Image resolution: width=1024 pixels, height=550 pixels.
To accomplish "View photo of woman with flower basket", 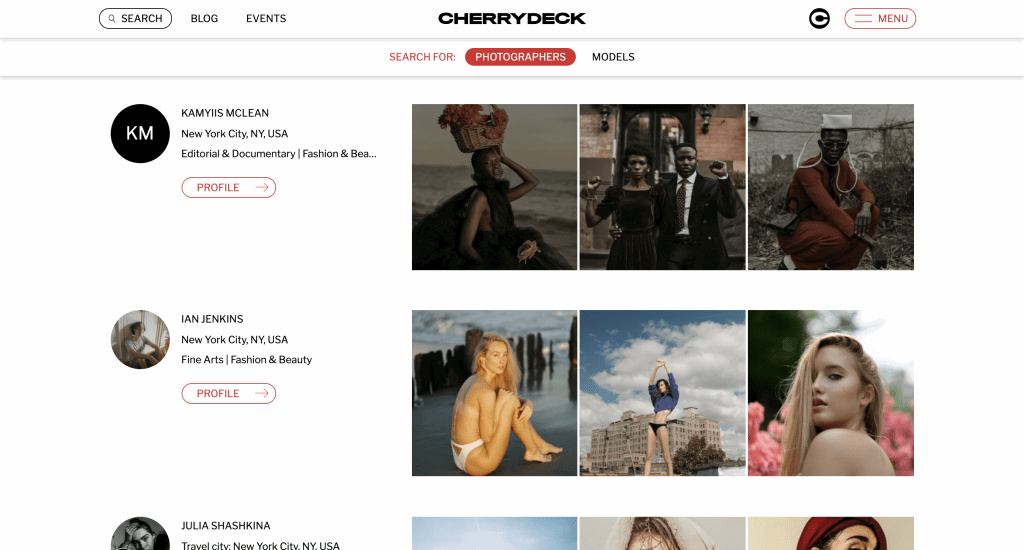I will (494, 187).
